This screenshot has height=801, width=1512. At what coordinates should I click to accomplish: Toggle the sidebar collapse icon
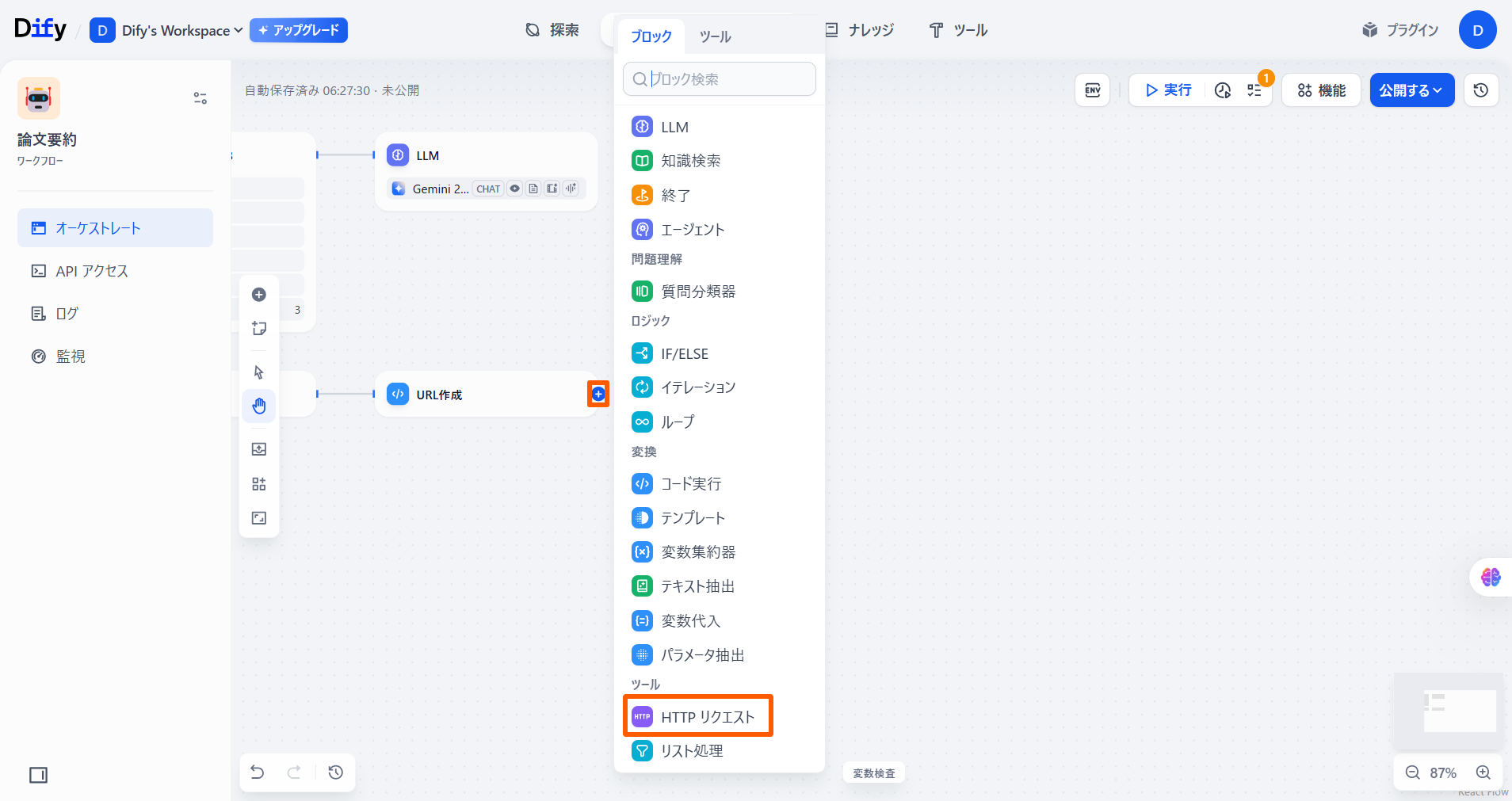point(38,775)
